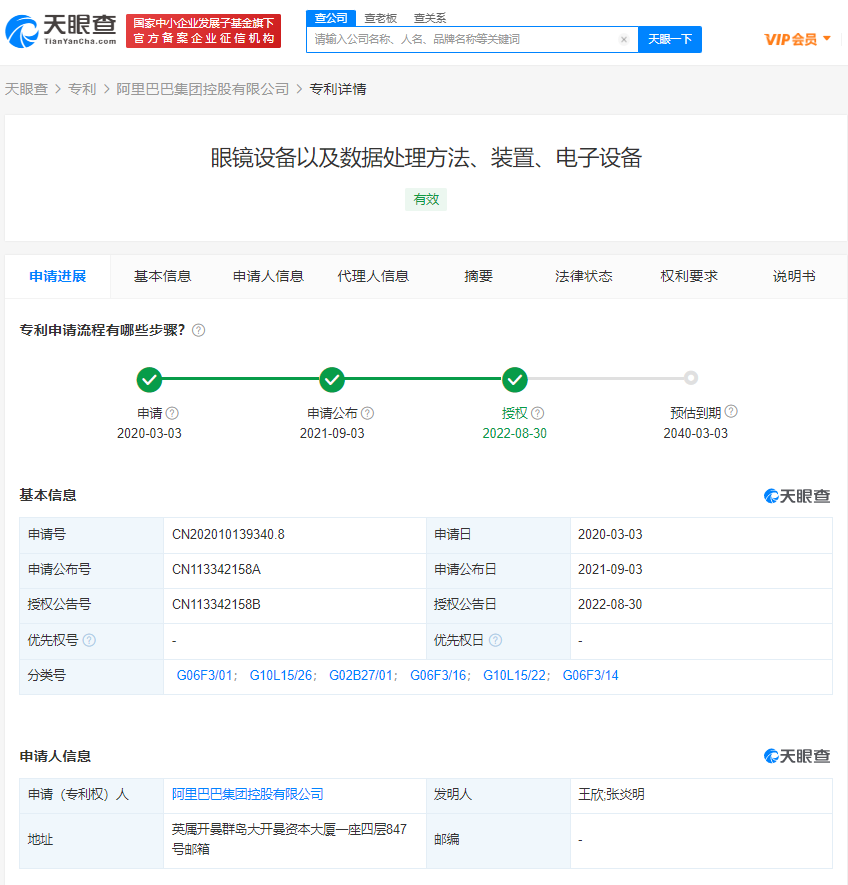This screenshot has width=848, height=885.
Task: Click the 专利 breadcrumb link
Action: click(82, 89)
